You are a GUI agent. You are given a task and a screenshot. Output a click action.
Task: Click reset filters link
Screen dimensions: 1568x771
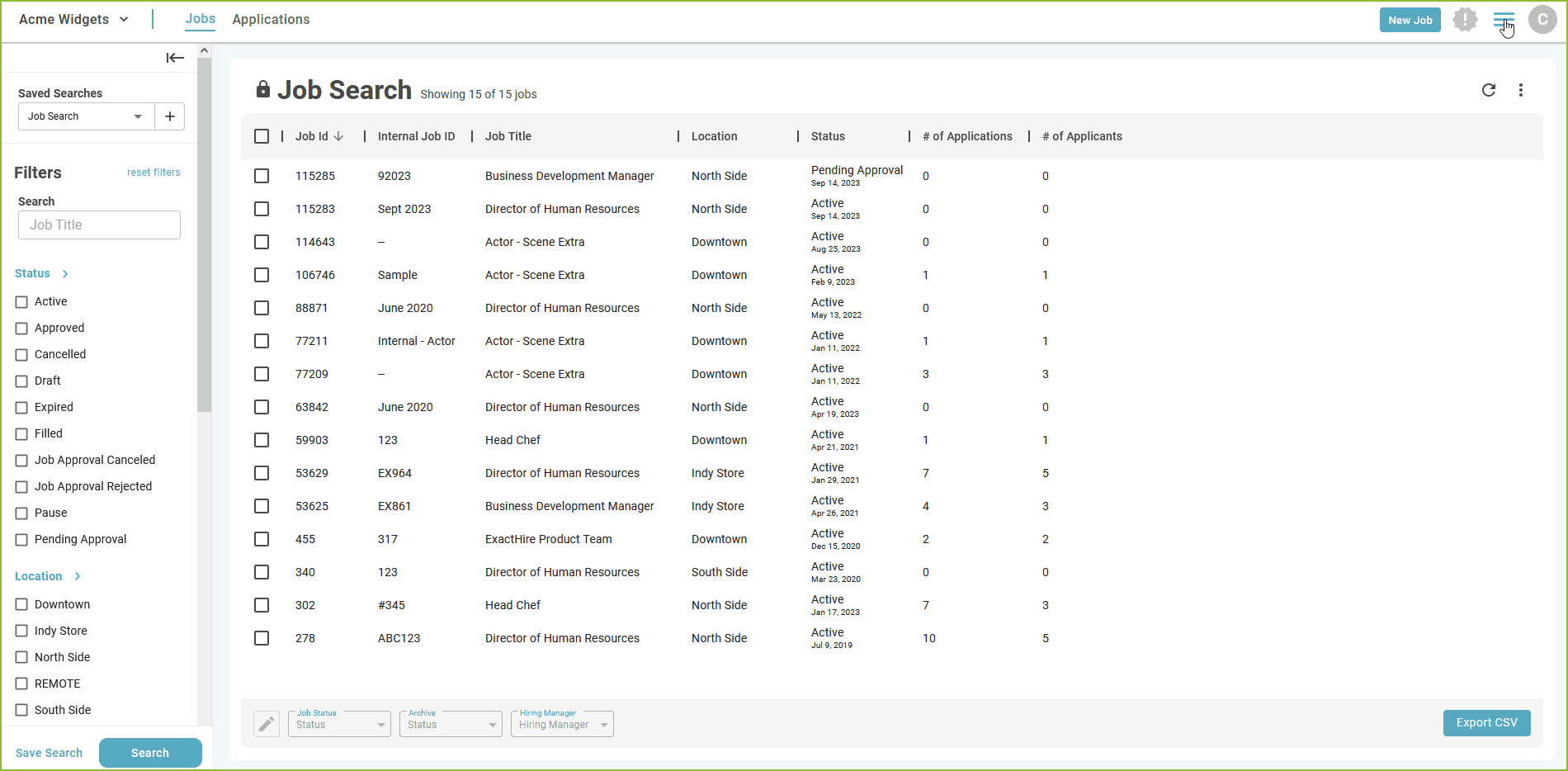pyautogui.click(x=153, y=173)
